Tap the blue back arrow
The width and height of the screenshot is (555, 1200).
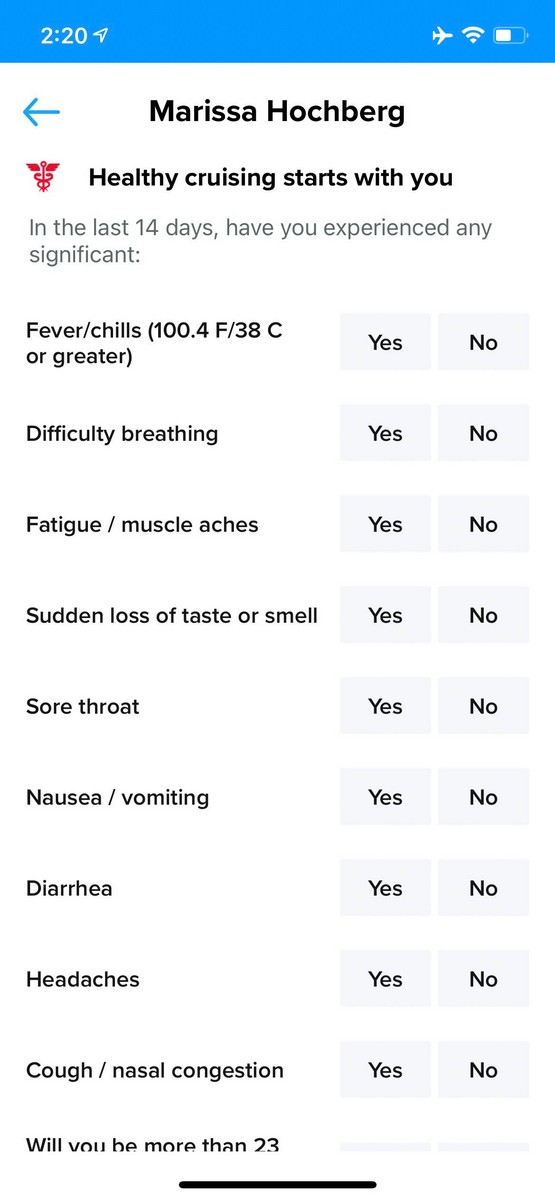pos(41,112)
